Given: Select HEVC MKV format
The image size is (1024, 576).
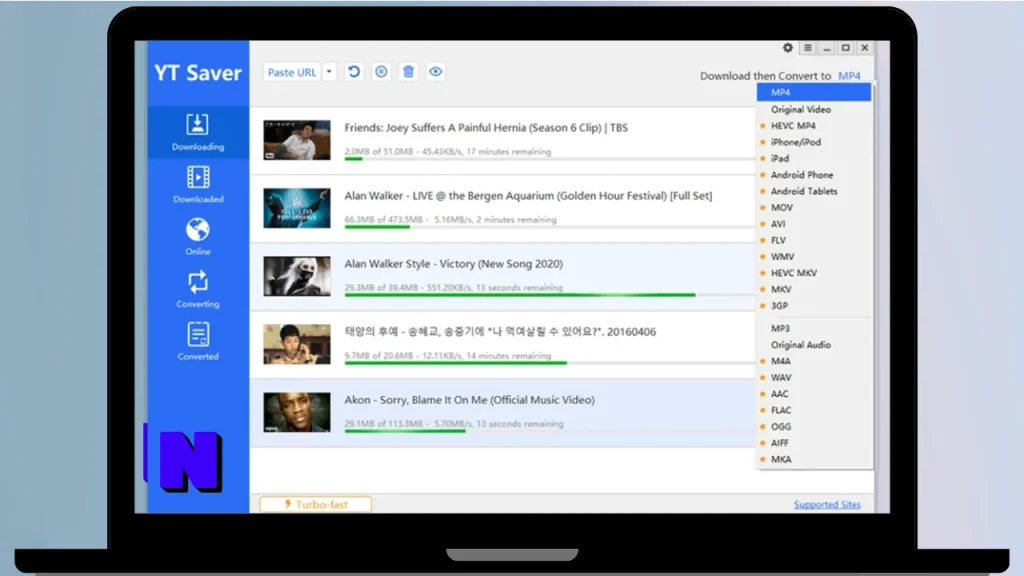Looking at the screenshot, I should (x=814, y=273).
